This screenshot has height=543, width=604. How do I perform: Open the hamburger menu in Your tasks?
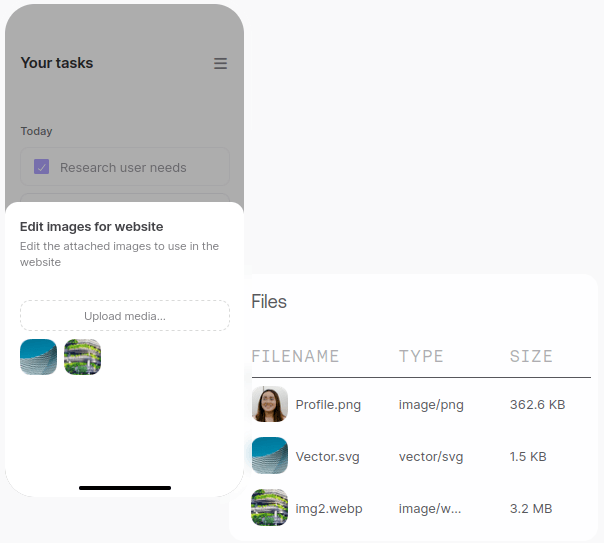point(220,64)
